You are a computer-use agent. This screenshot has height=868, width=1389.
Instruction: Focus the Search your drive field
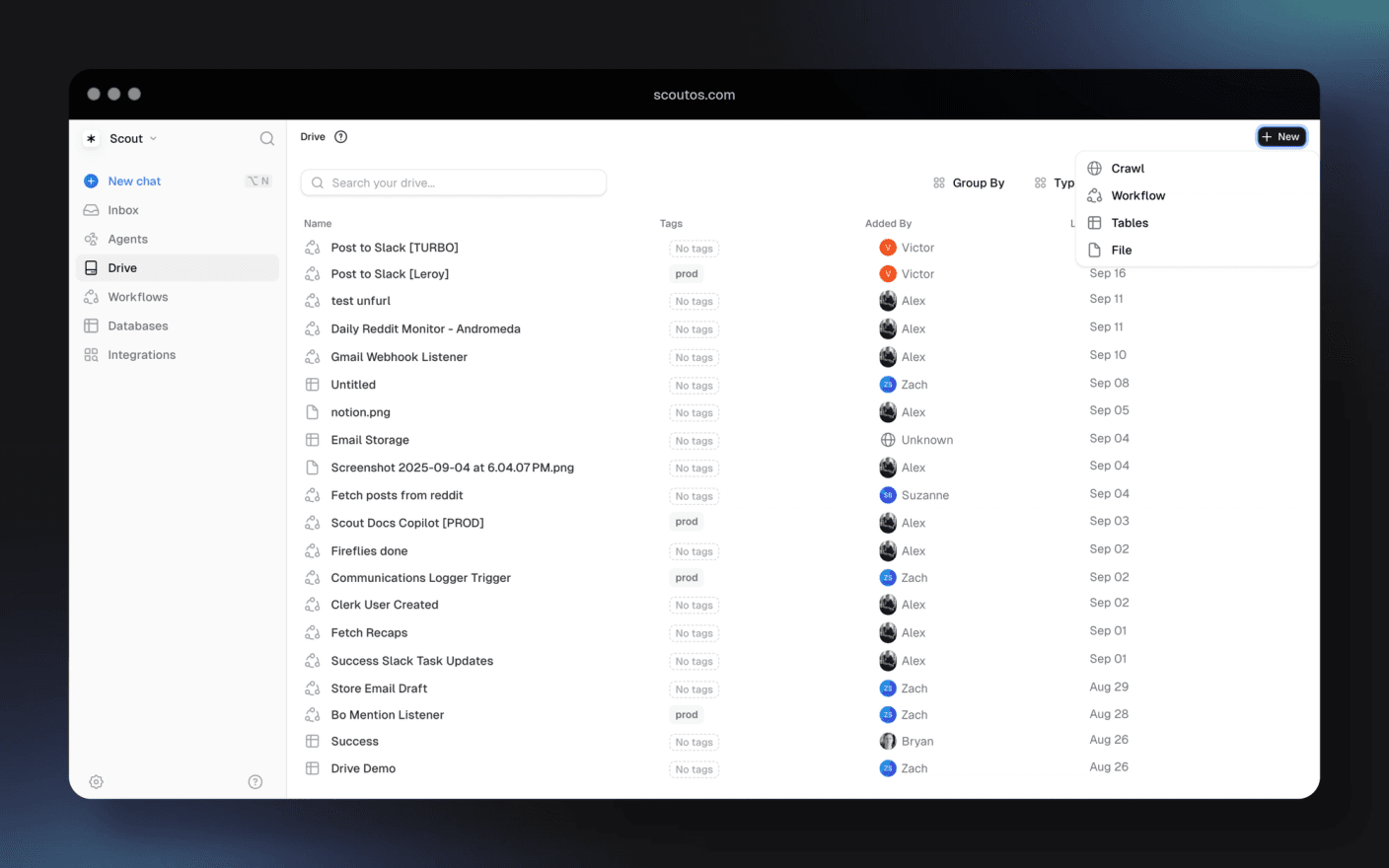454,182
